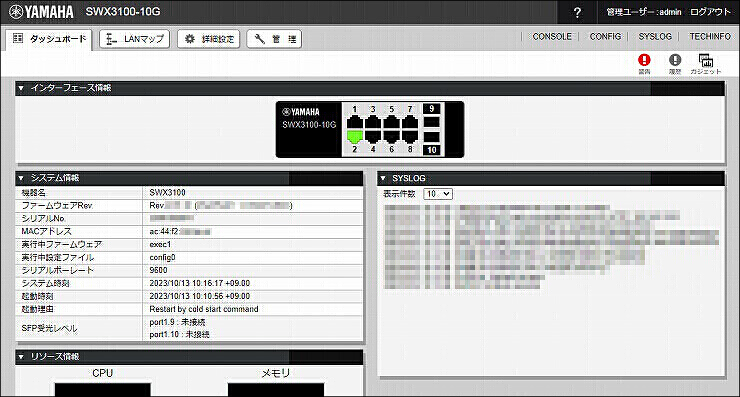740x397 pixels.
Task: Click the SWX3100-10G header title
Action: [x=123, y=12]
